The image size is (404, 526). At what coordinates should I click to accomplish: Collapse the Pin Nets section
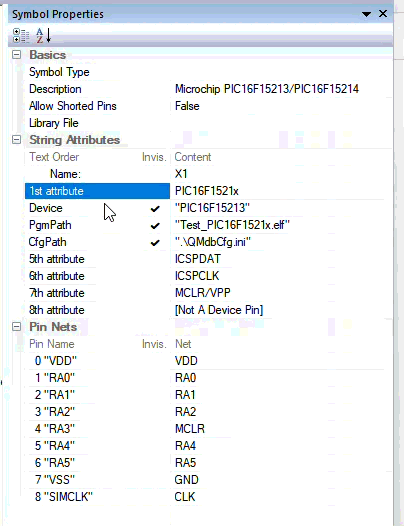[x=16, y=326]
